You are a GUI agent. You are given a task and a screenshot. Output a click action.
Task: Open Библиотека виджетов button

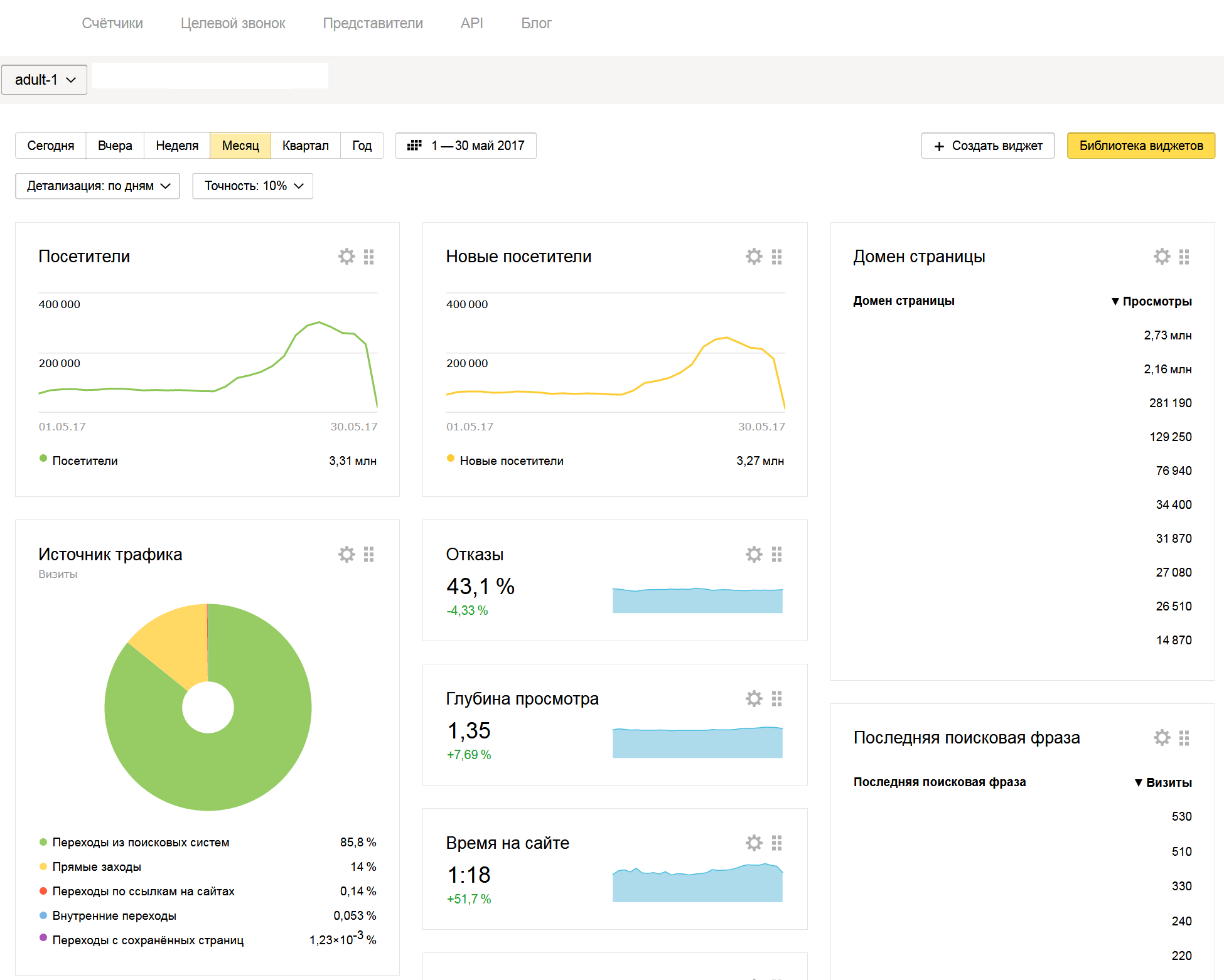(x=1141, y=146)
